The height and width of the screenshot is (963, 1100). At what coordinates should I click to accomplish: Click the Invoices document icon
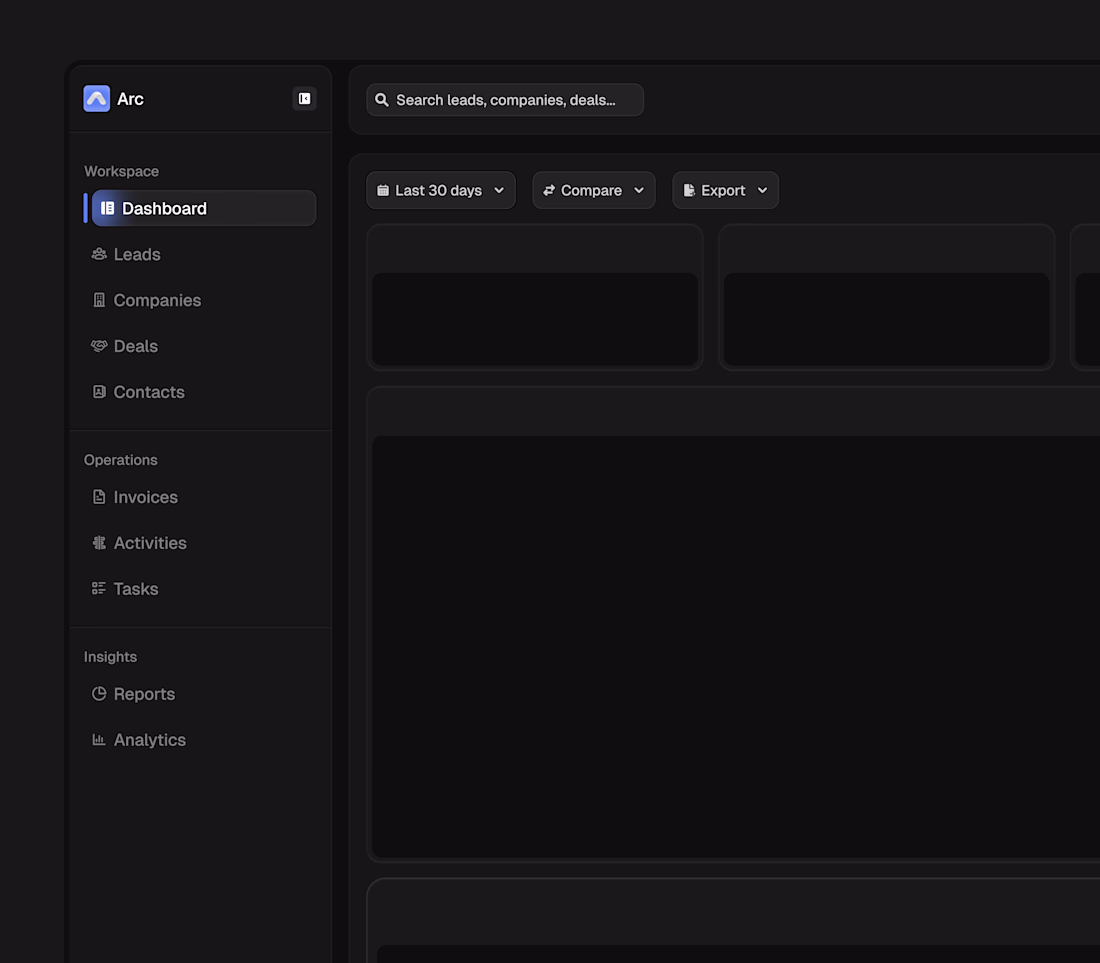coord(99,497)
